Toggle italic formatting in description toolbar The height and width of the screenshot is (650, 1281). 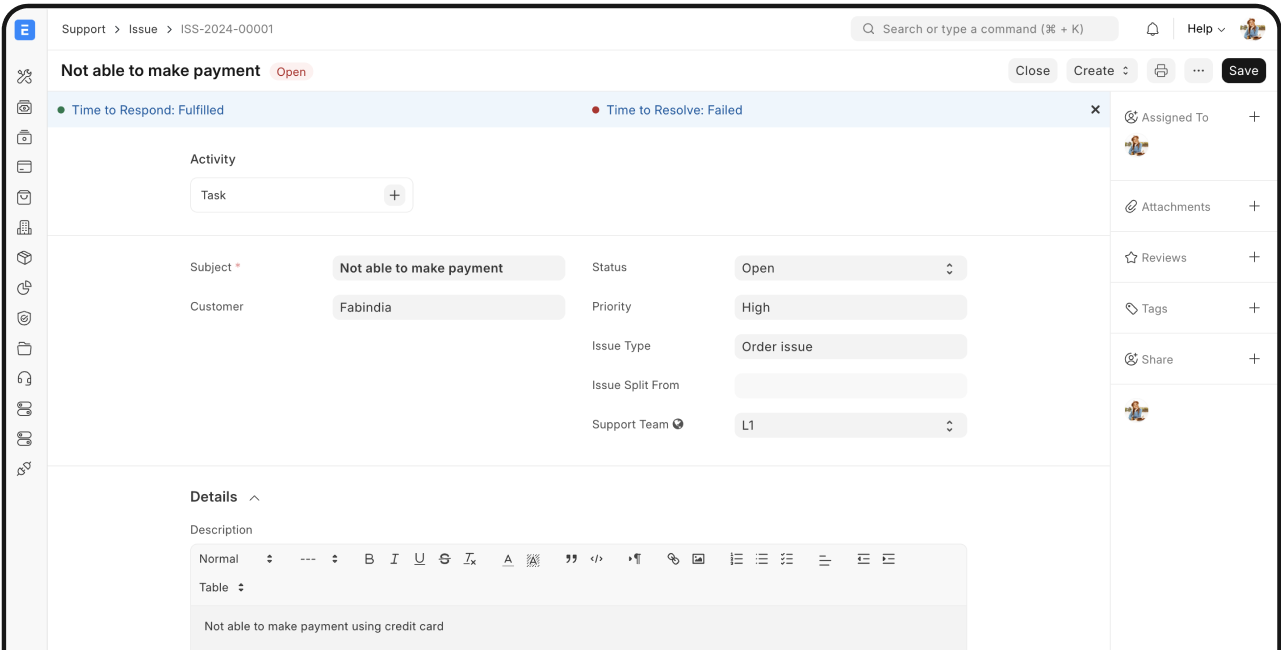(394, 559)
